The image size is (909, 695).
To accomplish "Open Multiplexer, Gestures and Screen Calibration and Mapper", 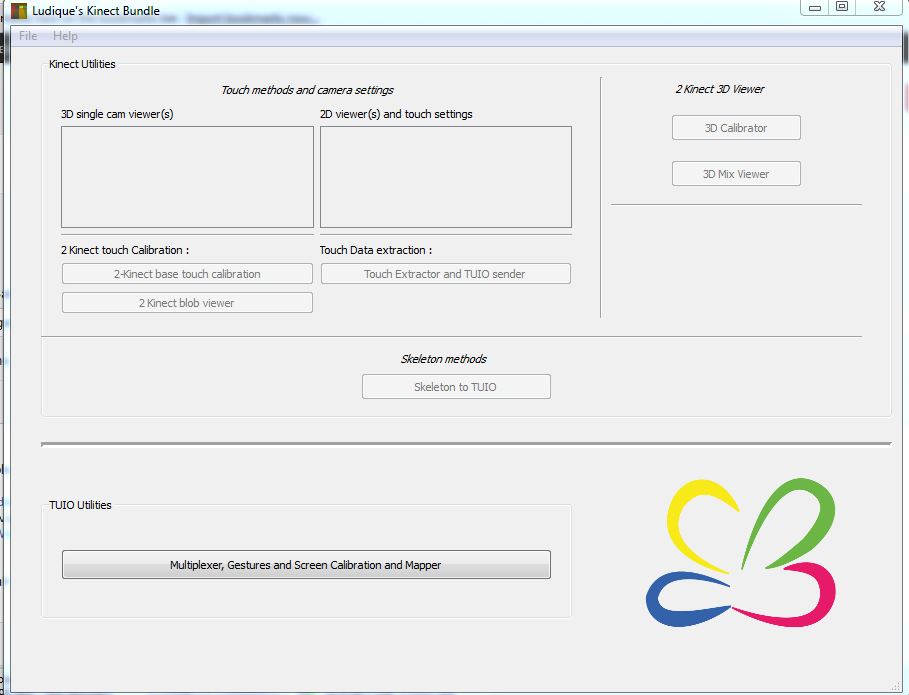I will 306,565.
